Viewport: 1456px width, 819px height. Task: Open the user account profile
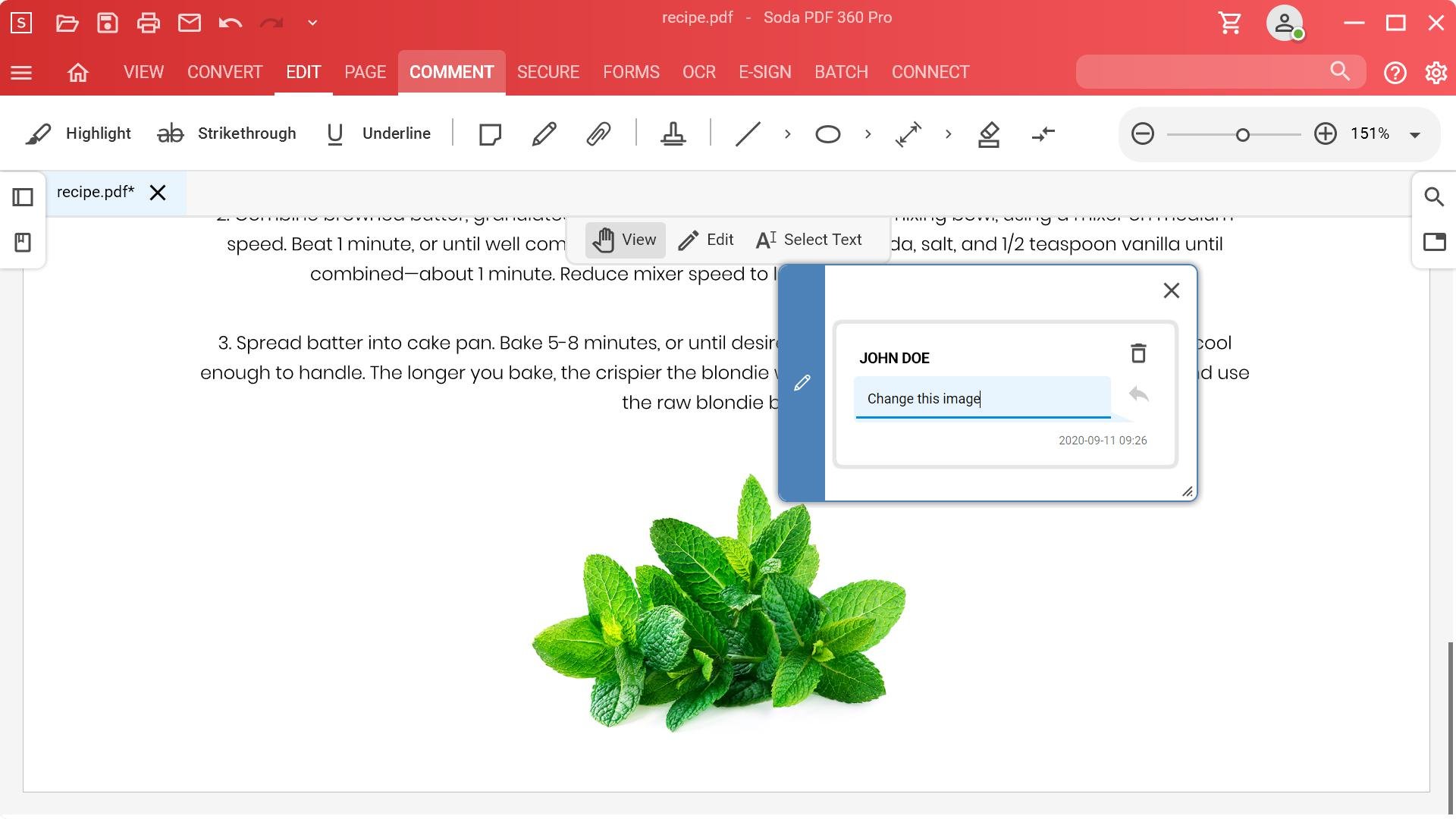tap(1285, 23)
